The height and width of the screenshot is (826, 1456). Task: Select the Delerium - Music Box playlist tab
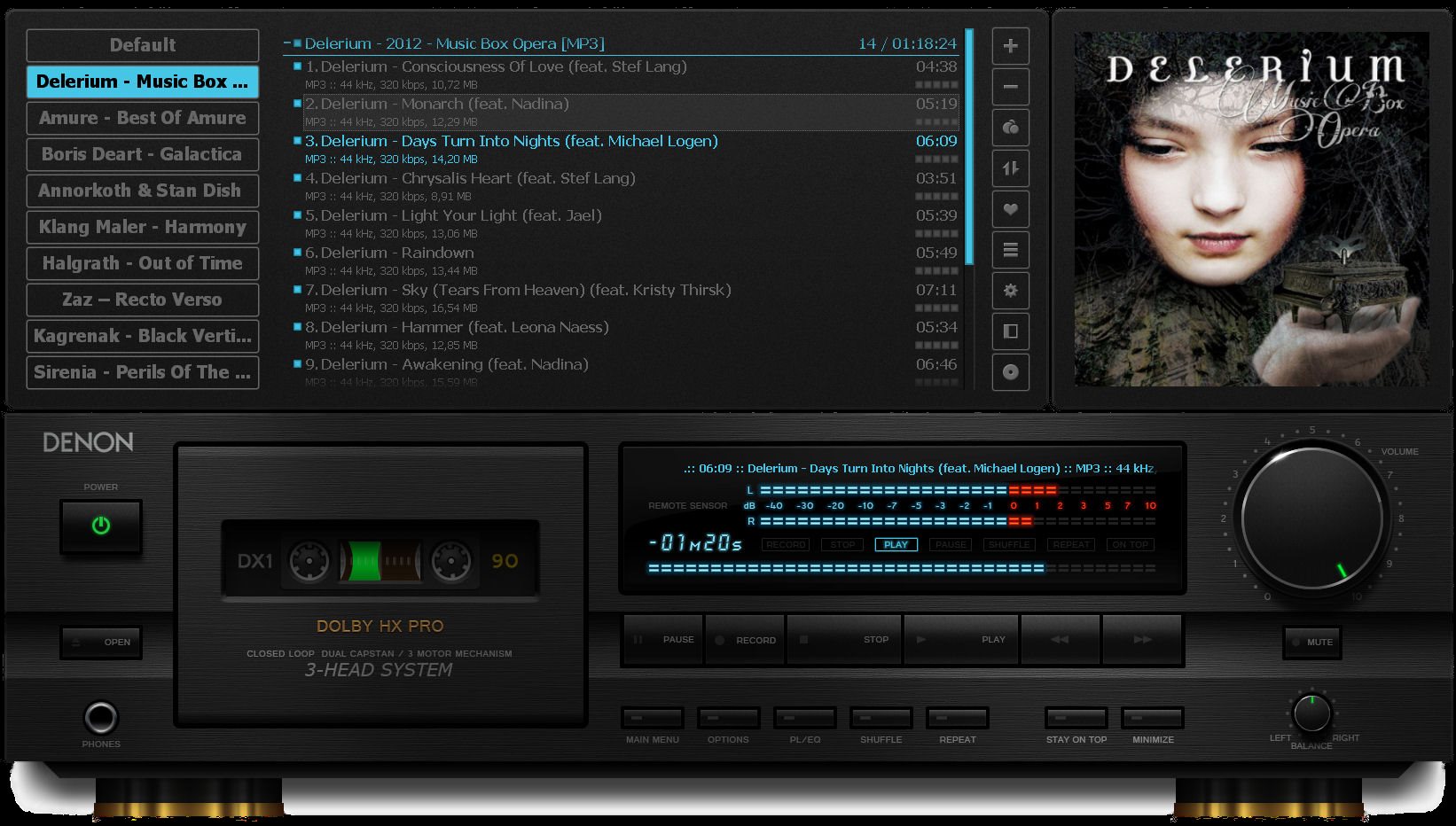(143, 82)
